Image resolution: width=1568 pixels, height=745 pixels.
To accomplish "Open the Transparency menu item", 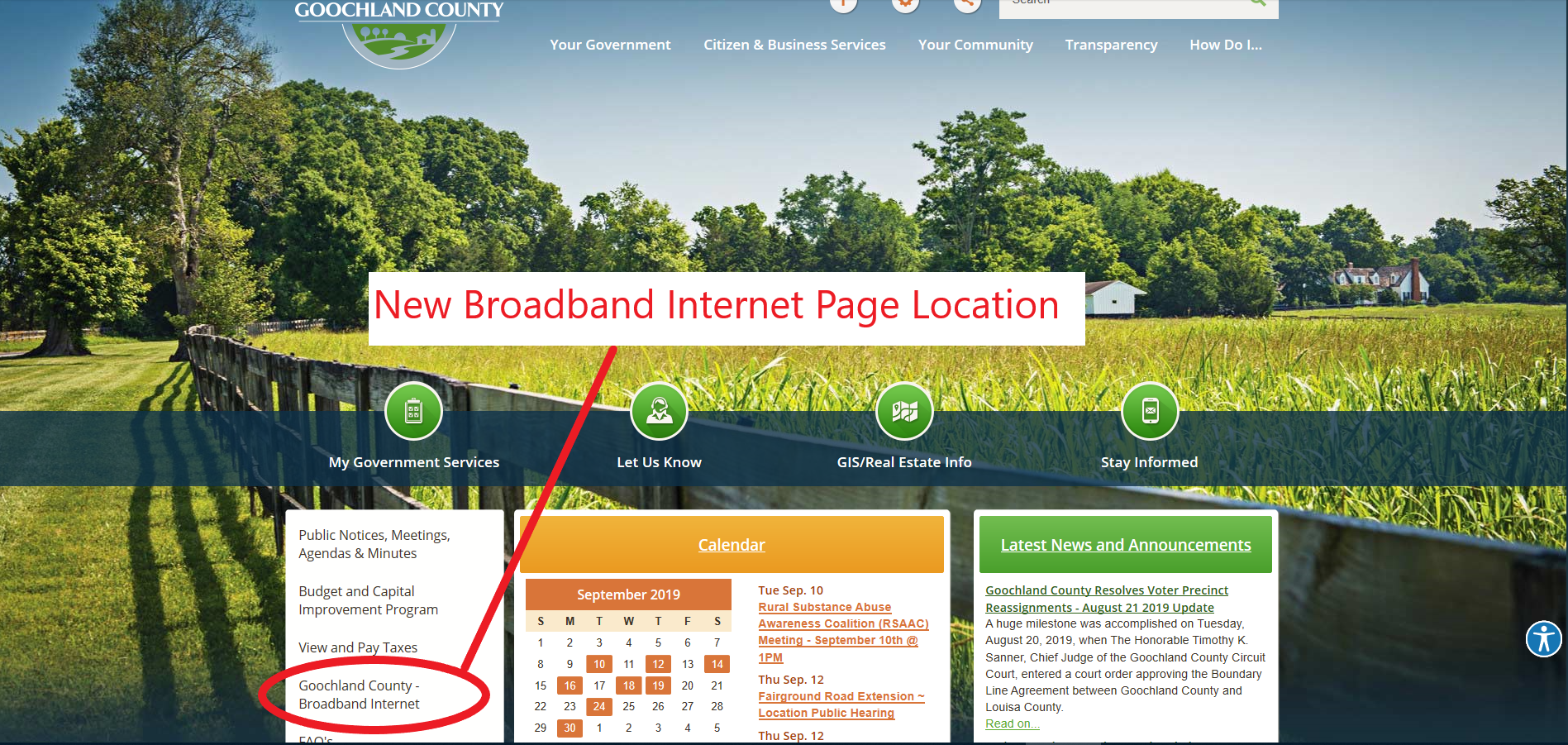I will pyautogui.click(x=1111, y=45).
